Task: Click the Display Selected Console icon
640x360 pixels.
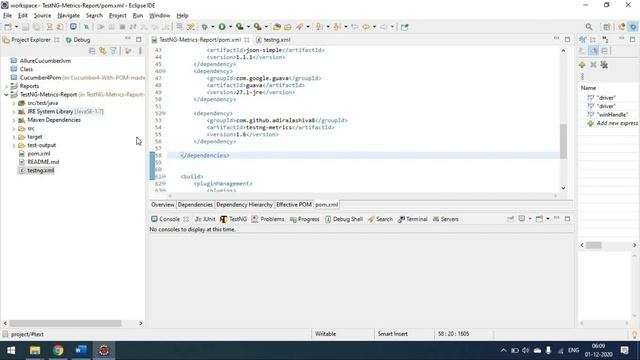Action: pos(522,219)
